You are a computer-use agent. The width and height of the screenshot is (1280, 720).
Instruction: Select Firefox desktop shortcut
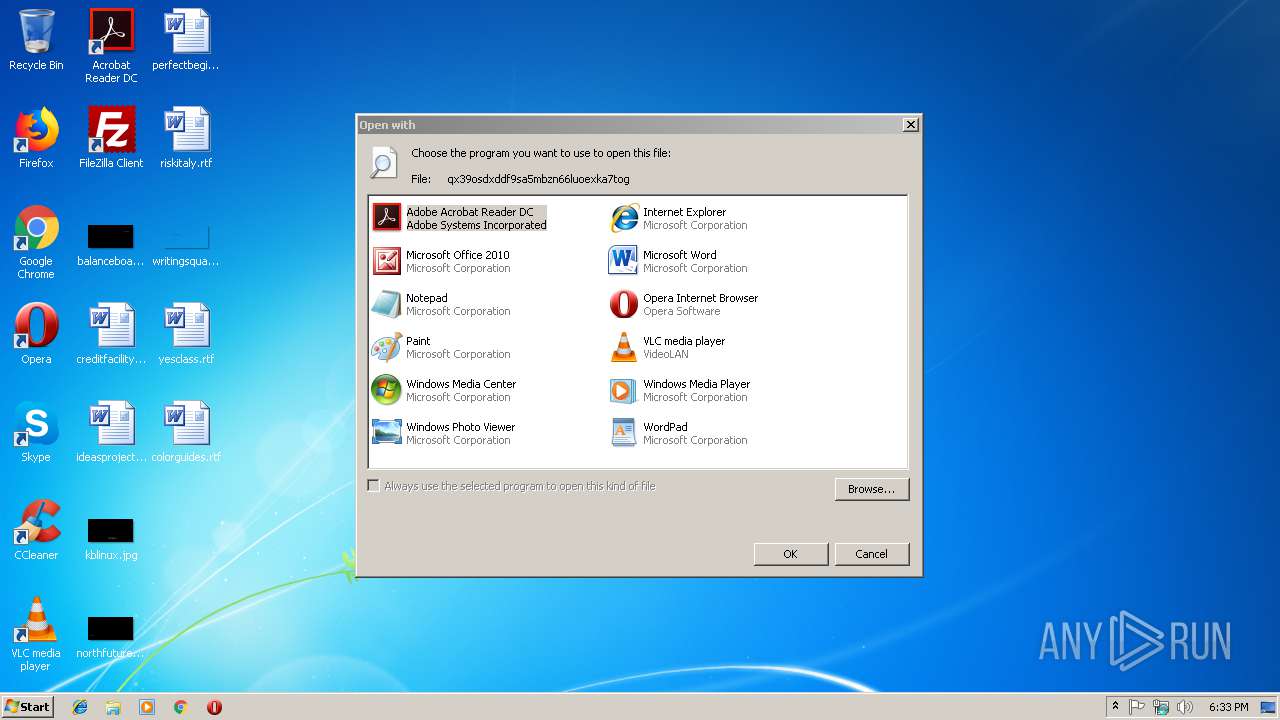pyautogui.click(x=36, y=138)
